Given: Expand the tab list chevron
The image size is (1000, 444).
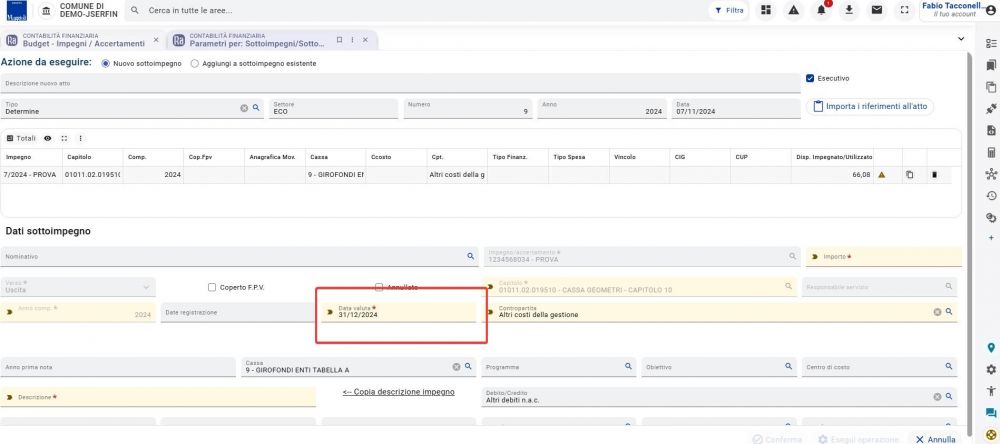Looking at the screenshot, I should 961,39.
